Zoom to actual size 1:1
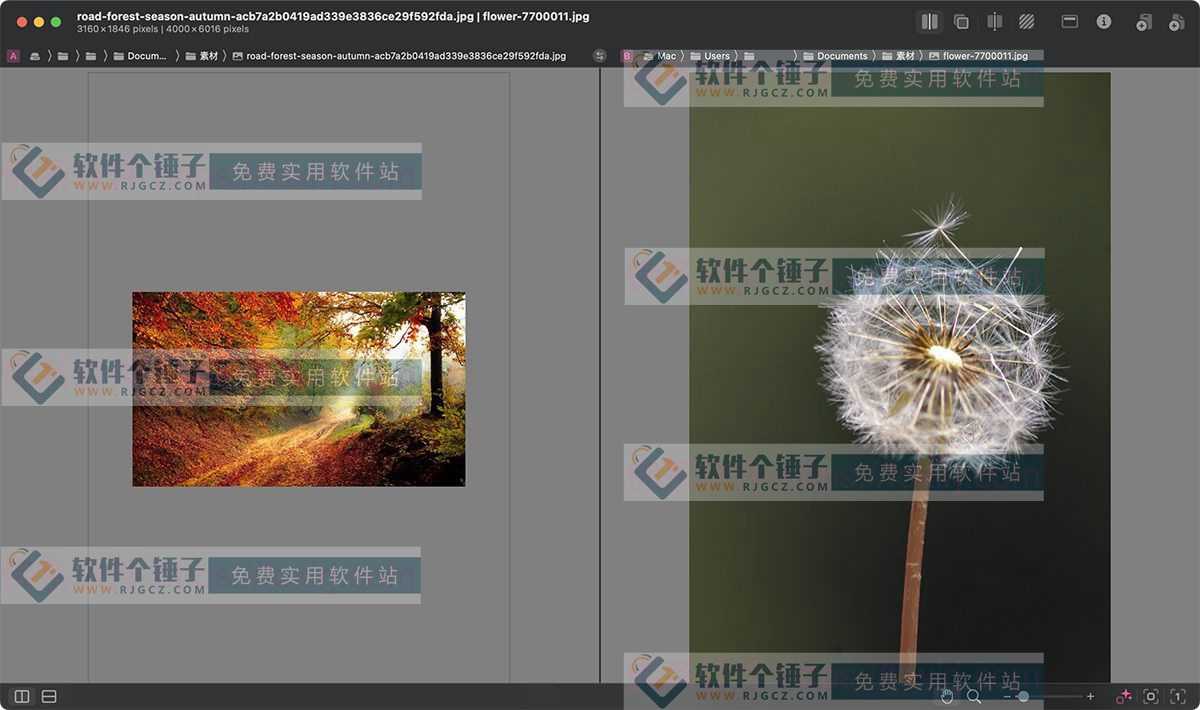The height and width of the screenshot is (710, 1200). coord(1178,696)
